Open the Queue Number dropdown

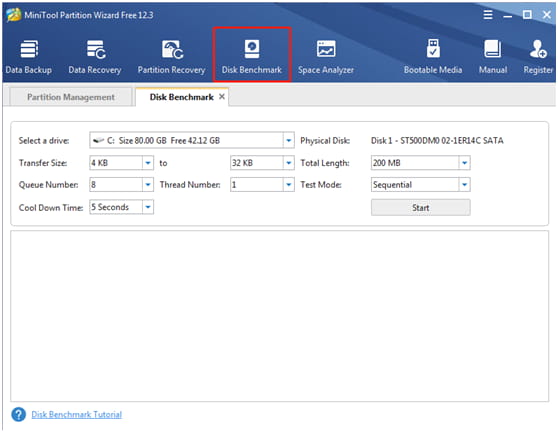click(x=148, y=185)
